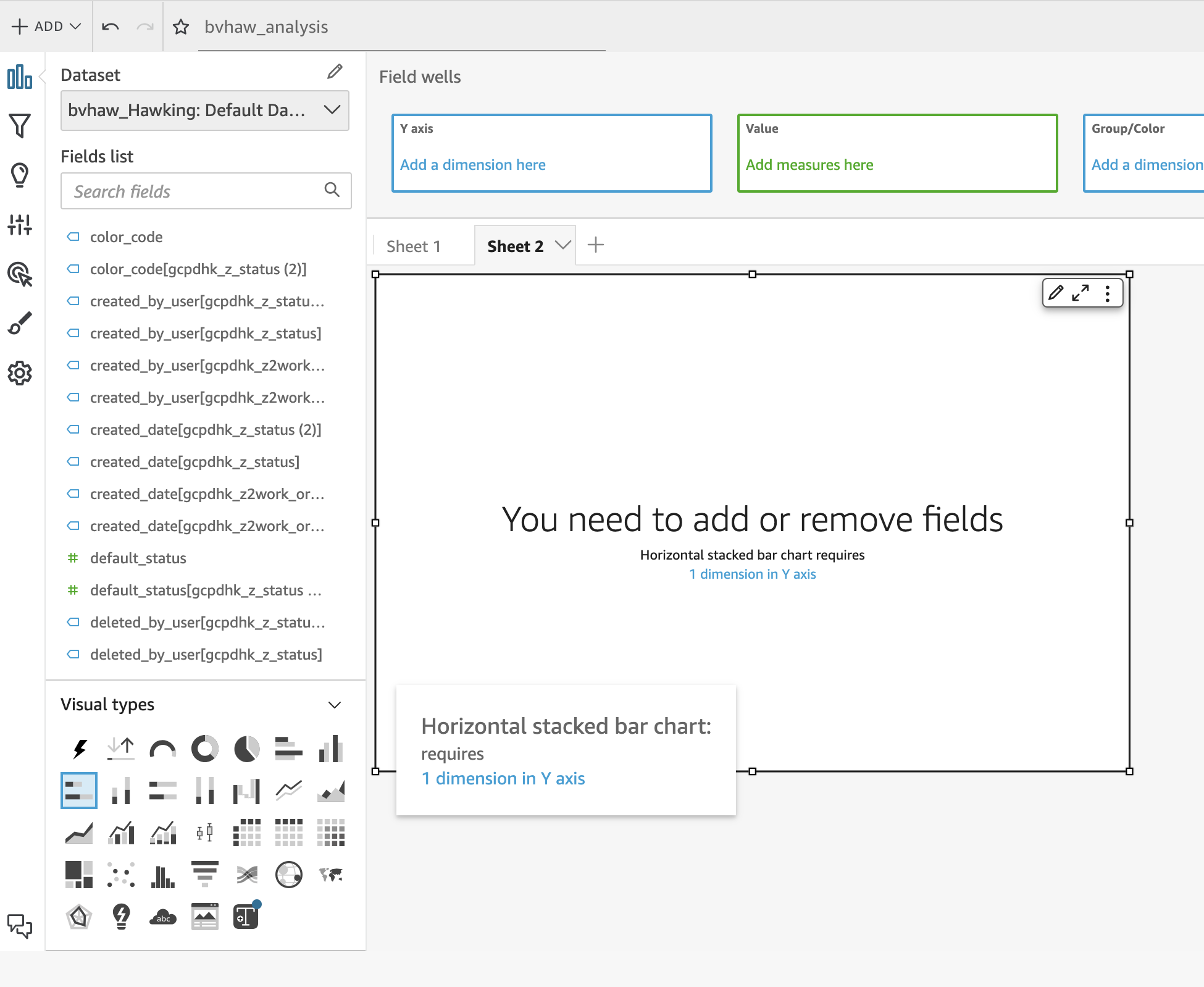Viewport: 1204px width, 987px height.
Task: Open the Themes brush panel
Action: tap(20, 324)
